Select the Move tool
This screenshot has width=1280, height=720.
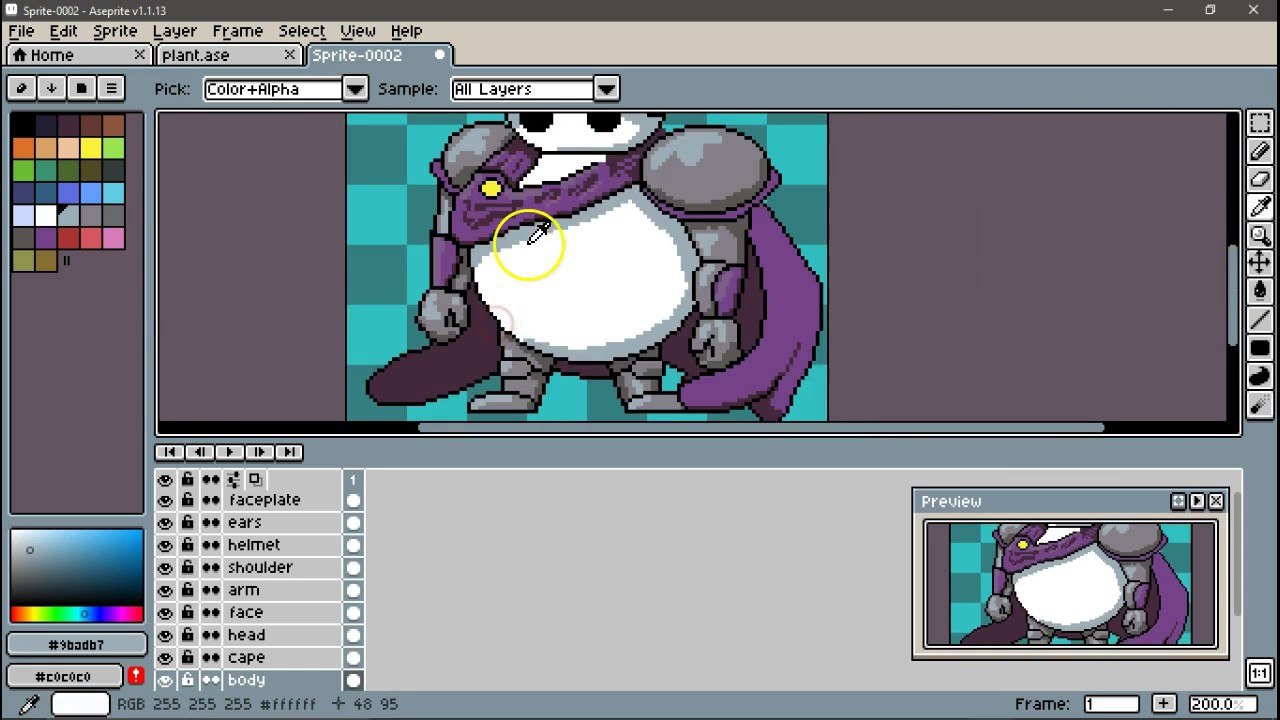point(1259,264)
